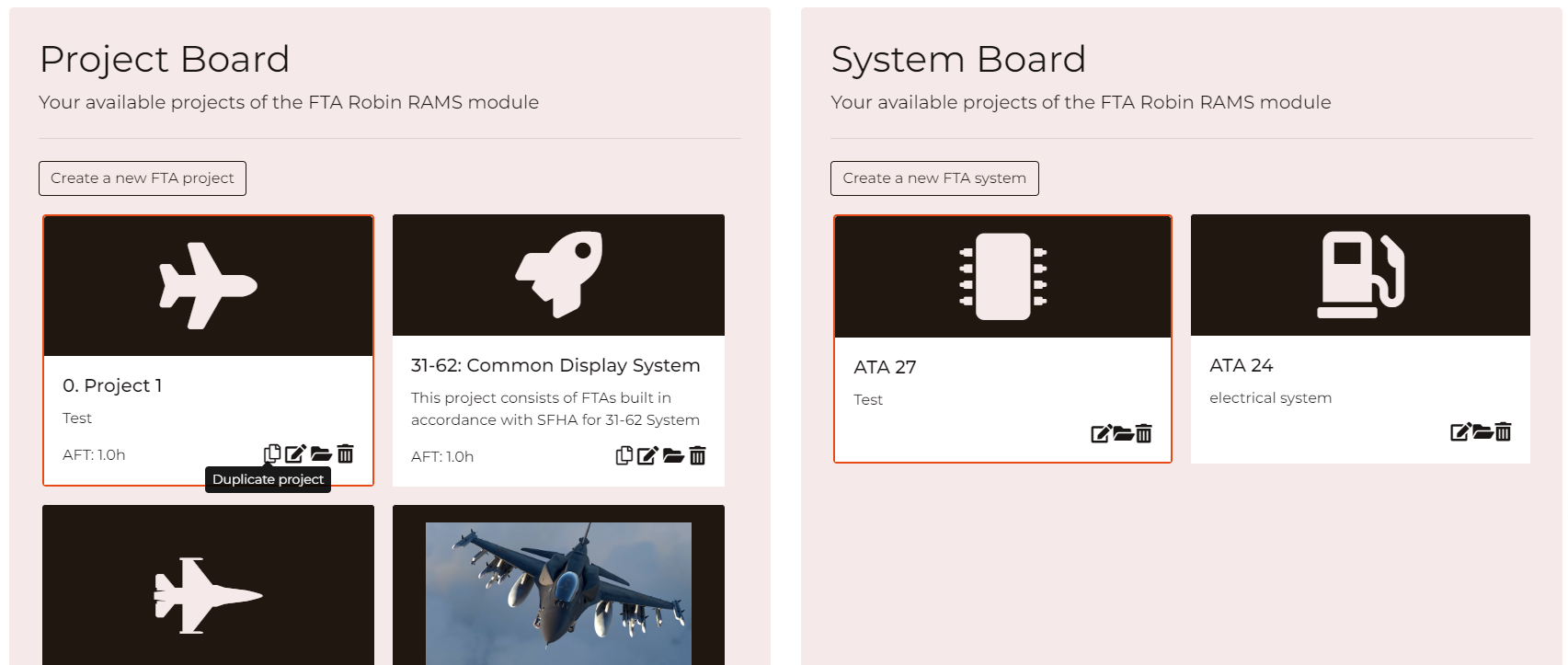Open the 31-62 Common Display System project
Screen dimensions: 1568x665
point(673,455)
